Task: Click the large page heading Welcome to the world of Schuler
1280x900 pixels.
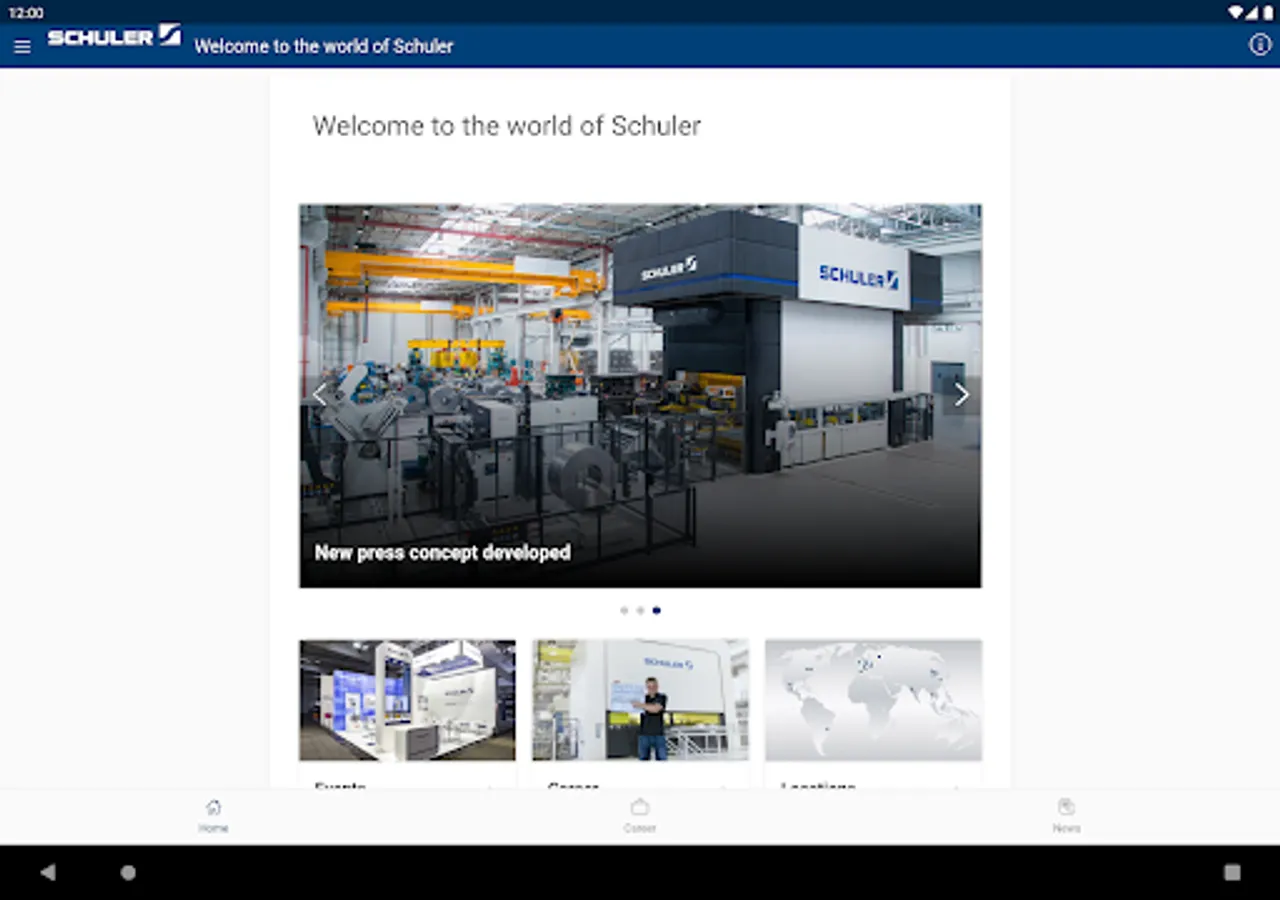Action: point(506,126)
